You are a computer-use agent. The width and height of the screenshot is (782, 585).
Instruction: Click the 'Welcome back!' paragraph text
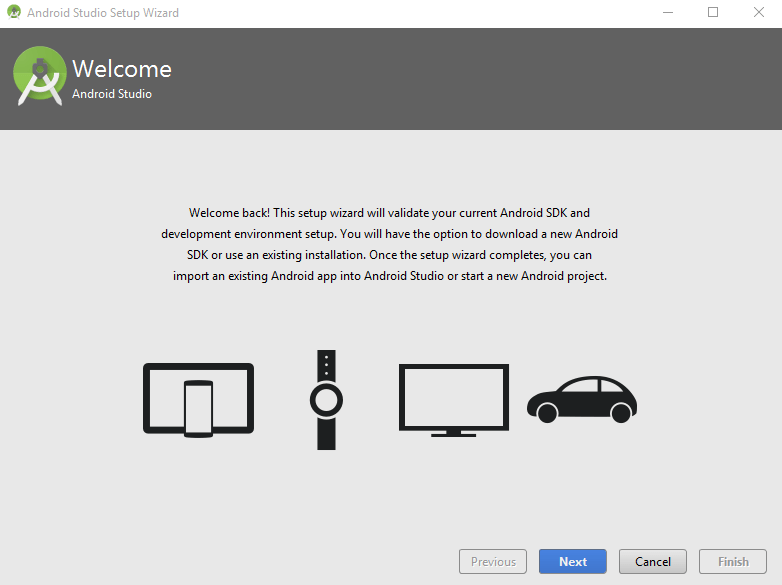pos(389,244)
